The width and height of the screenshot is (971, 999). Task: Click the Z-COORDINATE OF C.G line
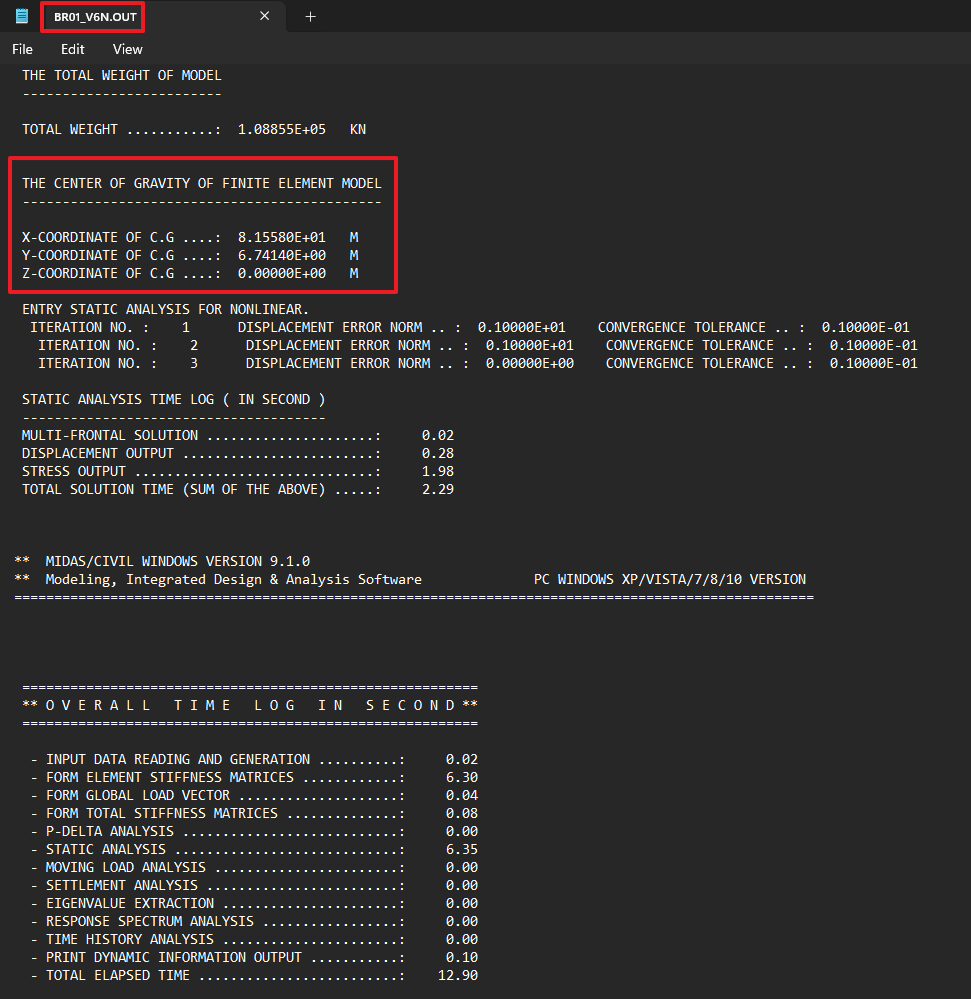point(120,273)
